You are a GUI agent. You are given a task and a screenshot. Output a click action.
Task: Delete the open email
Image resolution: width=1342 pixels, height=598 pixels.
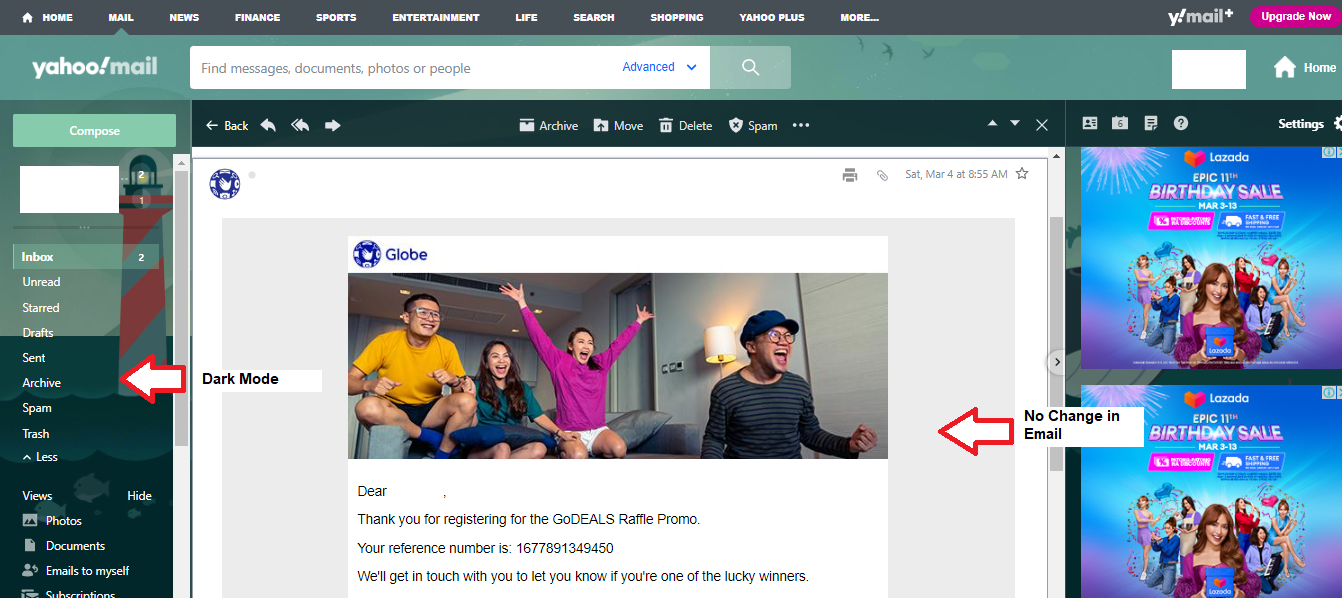[x=685, y=125]
